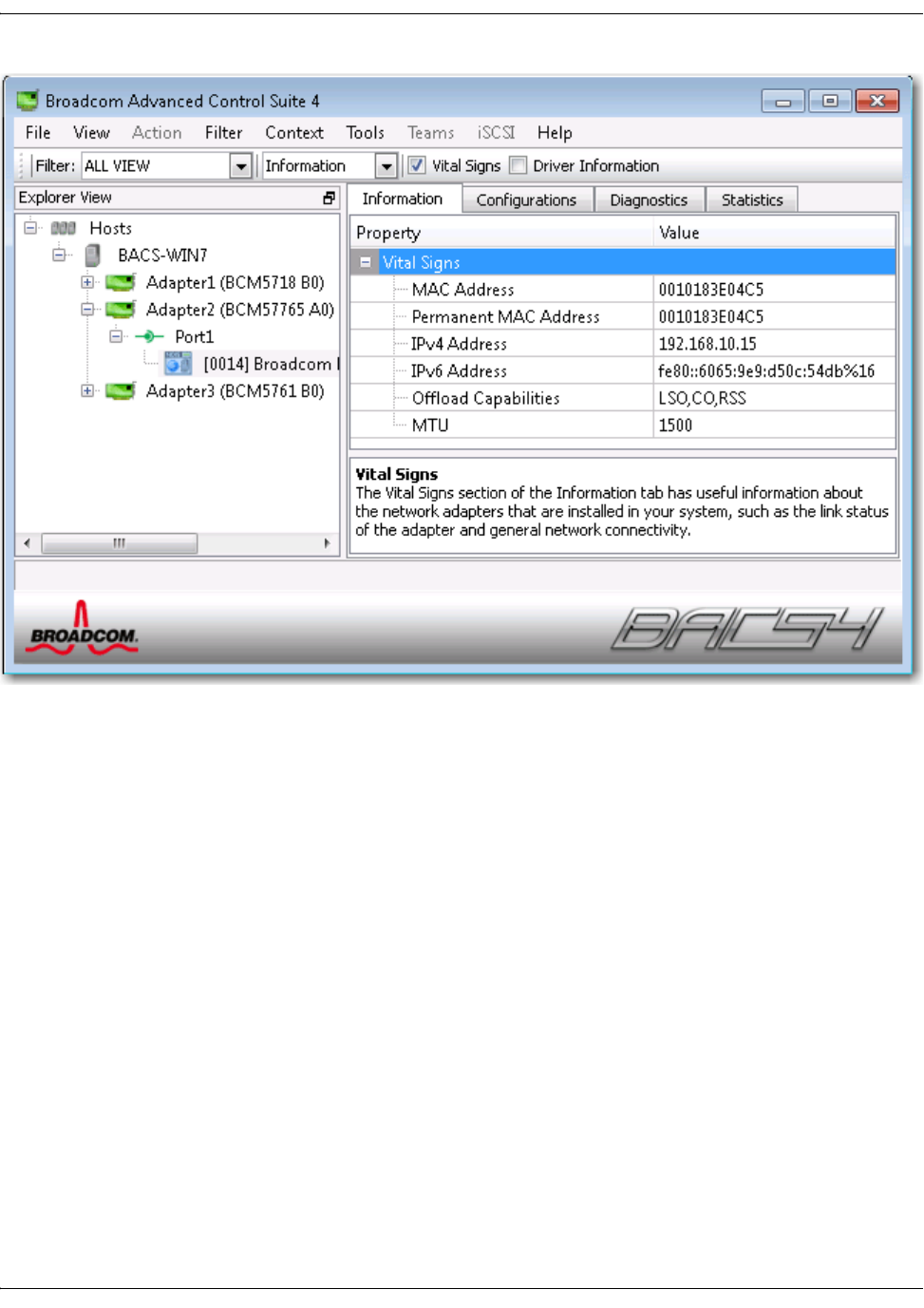Image resolution: width=924 pixels, height=1308 pixels.
Task: Click the Hosts group icon
Action: click(64, 228)
